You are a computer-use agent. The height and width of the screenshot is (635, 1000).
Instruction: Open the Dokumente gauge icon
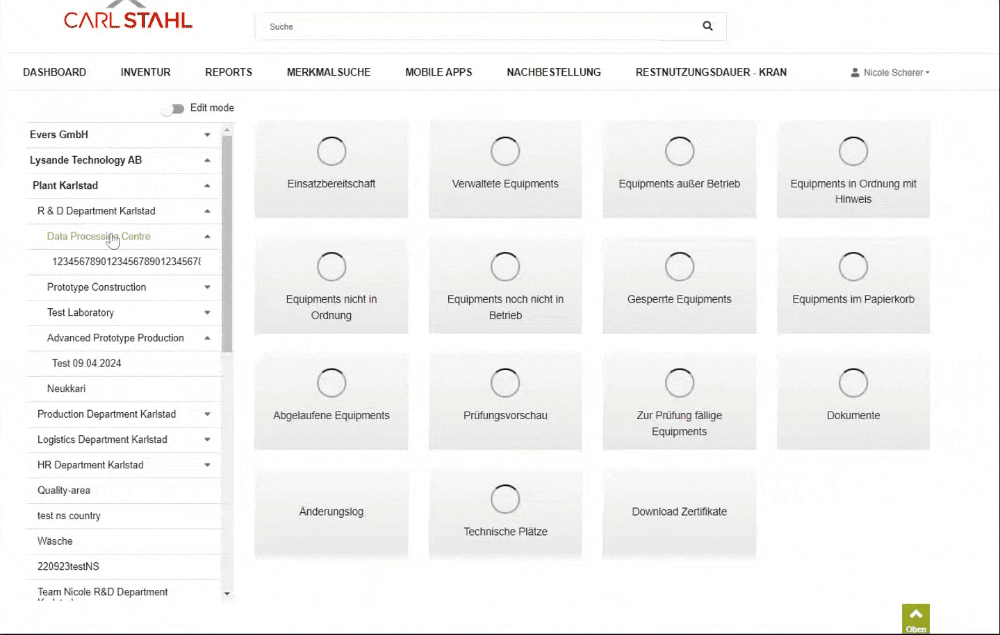coord(853,382)
